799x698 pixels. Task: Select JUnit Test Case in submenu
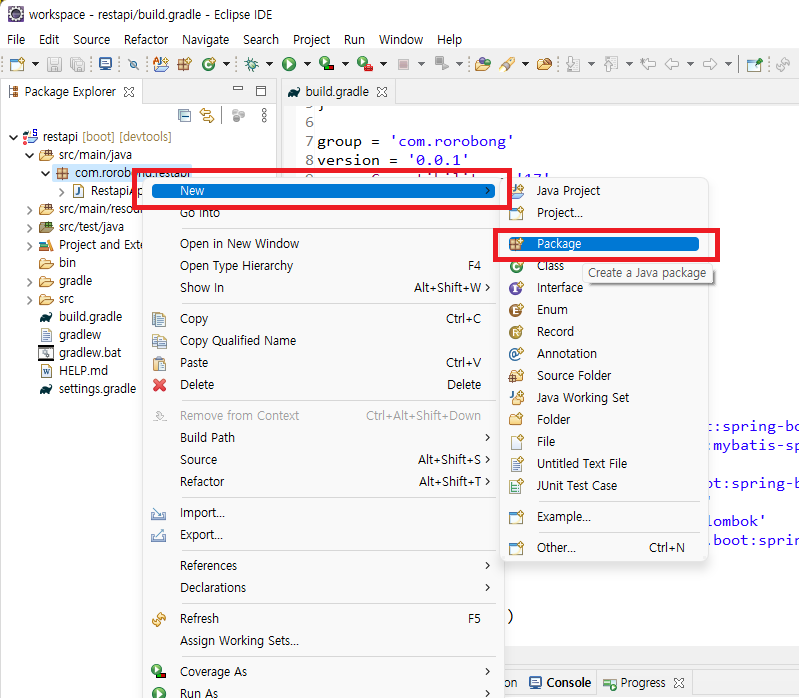604,486
